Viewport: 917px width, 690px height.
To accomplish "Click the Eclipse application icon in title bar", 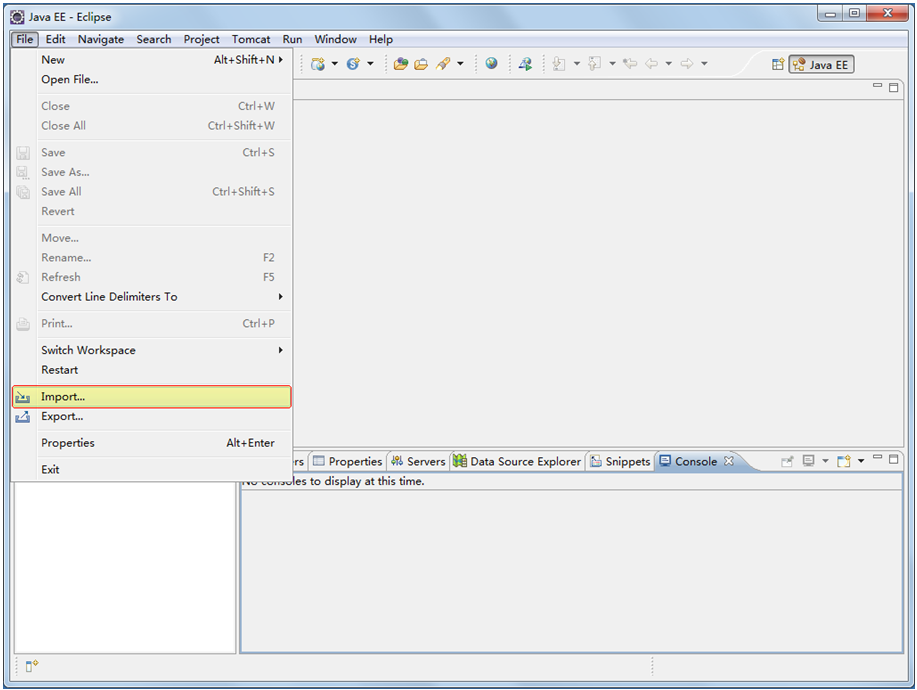I will point(18,17).
